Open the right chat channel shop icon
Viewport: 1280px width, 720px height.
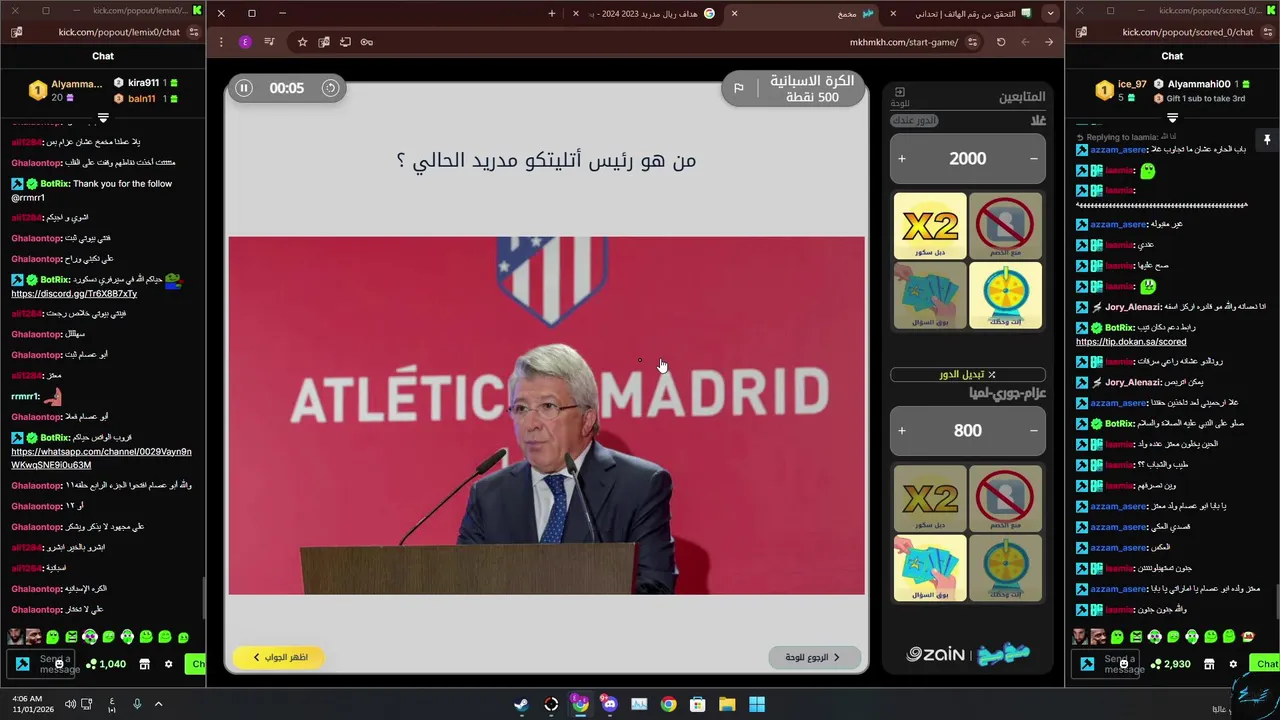(x=1209, y=664)
